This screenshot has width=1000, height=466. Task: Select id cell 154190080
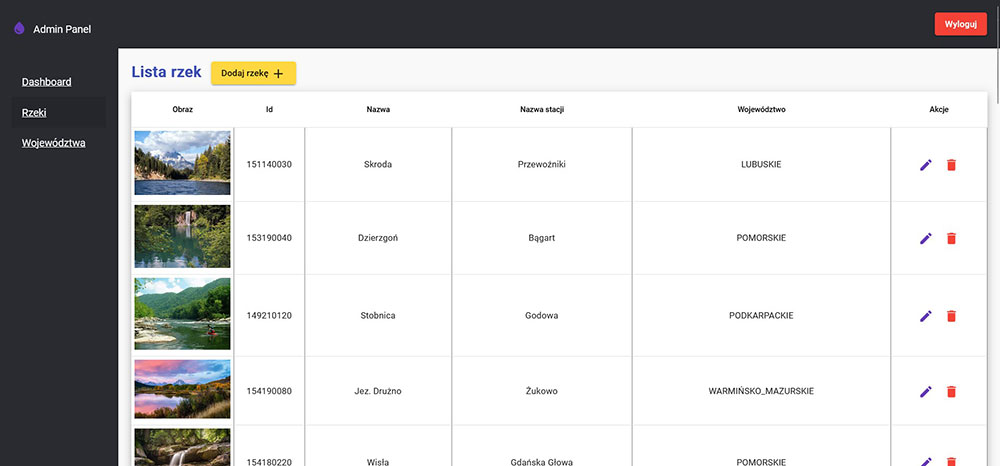[269, 391]
